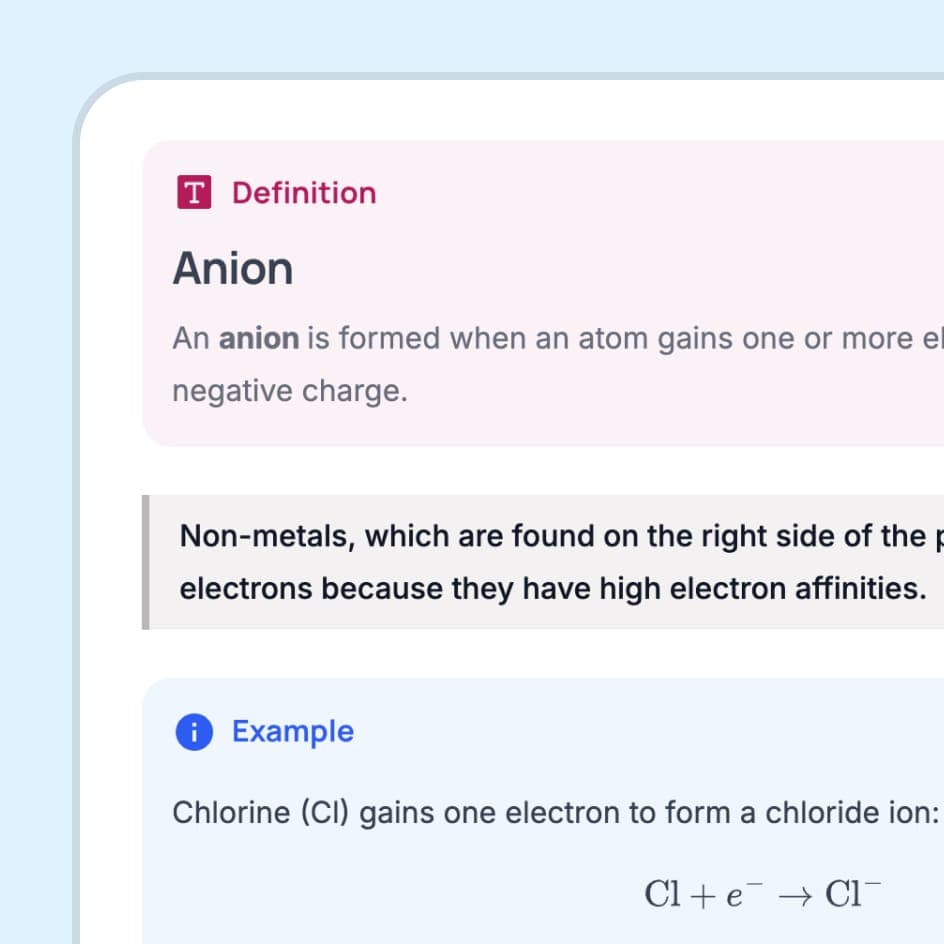This screenshot has width=944, height=944.
Task: Click the "Chlorine (Cl)" text in the example
Action: [261, 813]
